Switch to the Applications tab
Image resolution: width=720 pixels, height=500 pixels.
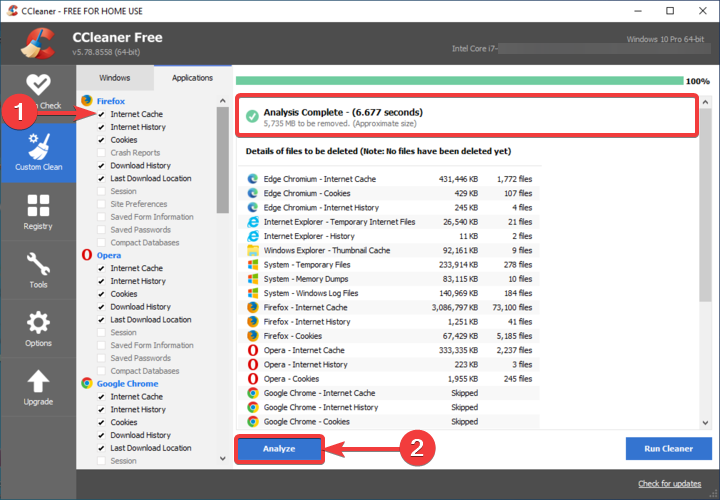tap(192, 78)
